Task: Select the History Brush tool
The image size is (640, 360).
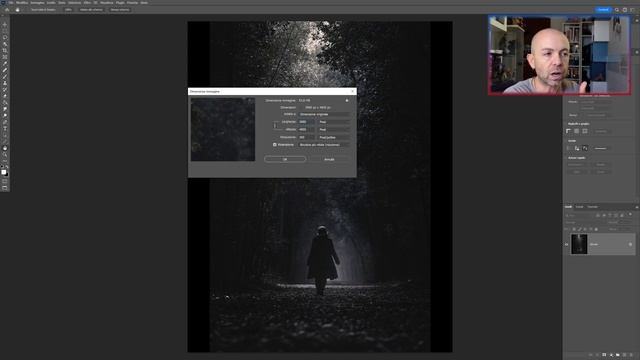Action: pos(5,89)
